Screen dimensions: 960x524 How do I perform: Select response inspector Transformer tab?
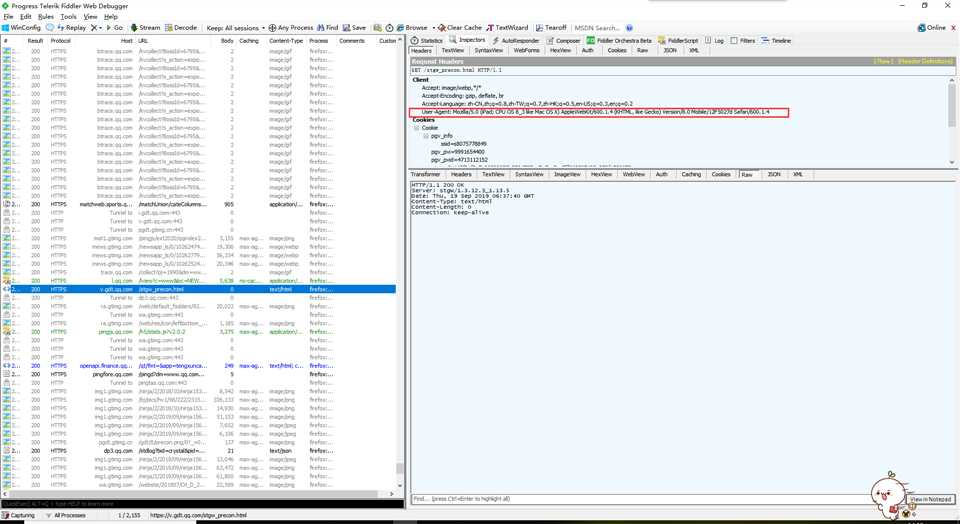click(x=426, y=174)
